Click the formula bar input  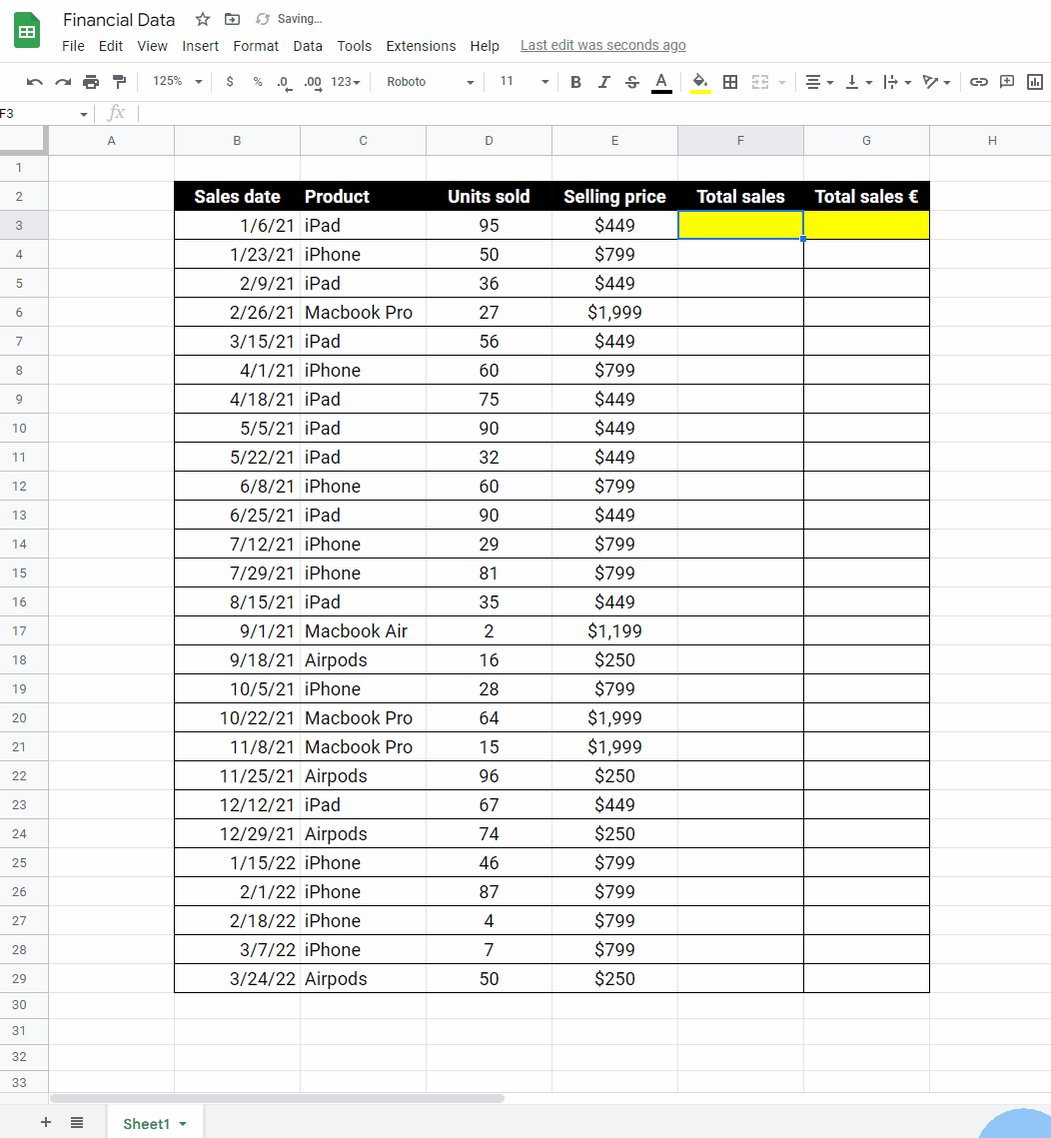click(592, 113)
